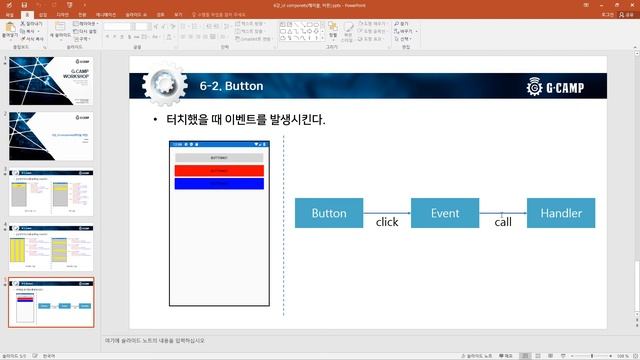This screenshot has height=360, width=640.
Task: Start slide show from status bar icon
Action: click(563, 356)
